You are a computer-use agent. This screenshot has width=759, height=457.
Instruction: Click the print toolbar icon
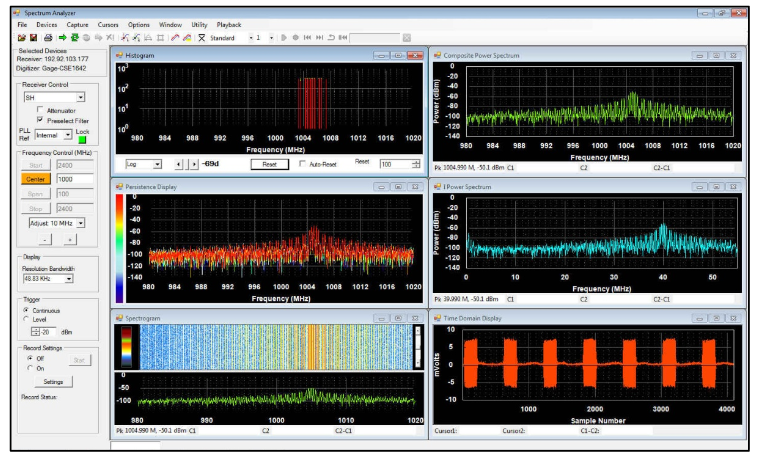tap(47, 37)
